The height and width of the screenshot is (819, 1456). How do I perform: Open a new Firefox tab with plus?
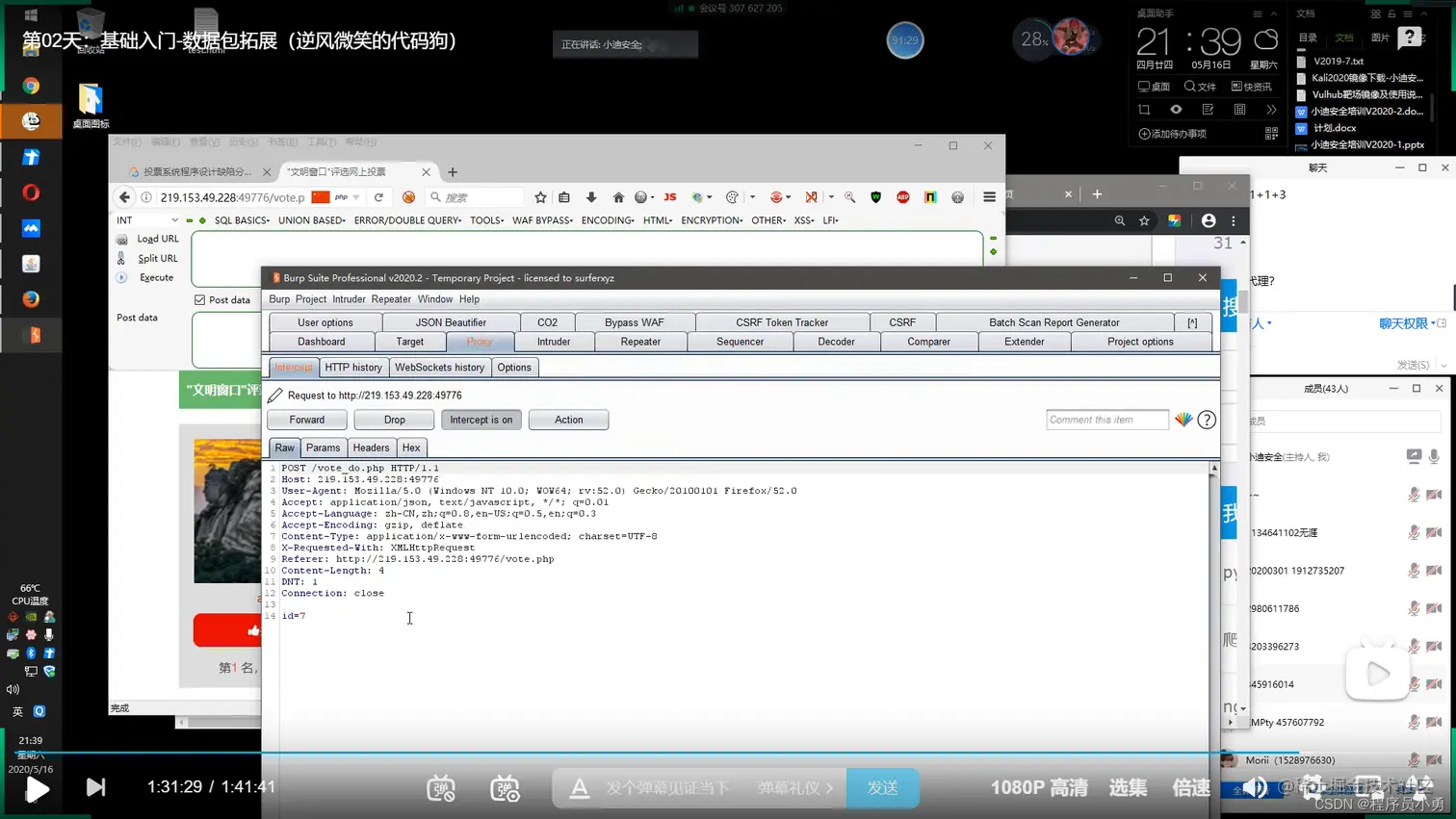[x=453, y=172]
